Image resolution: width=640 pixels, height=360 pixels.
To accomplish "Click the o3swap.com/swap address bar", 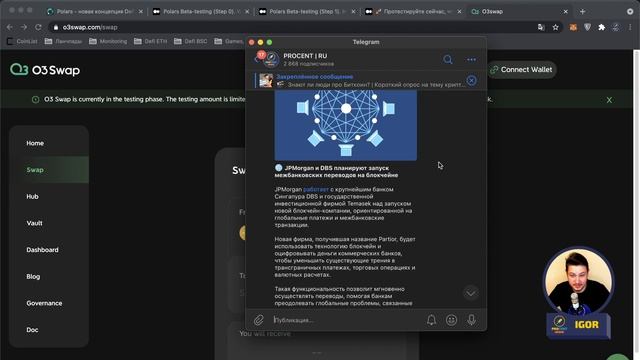I will click(294, 27).
